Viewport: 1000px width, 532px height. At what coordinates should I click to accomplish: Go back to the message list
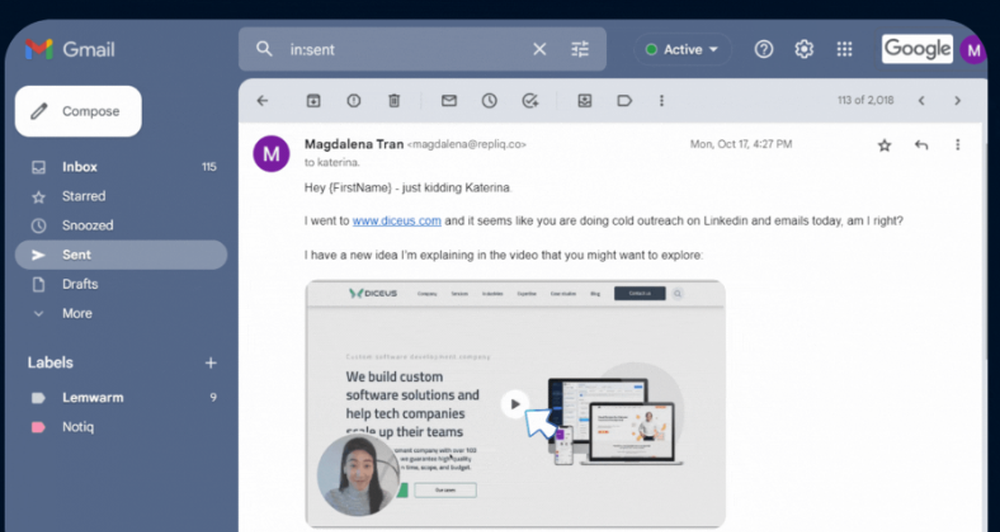(x=262, y=101)
